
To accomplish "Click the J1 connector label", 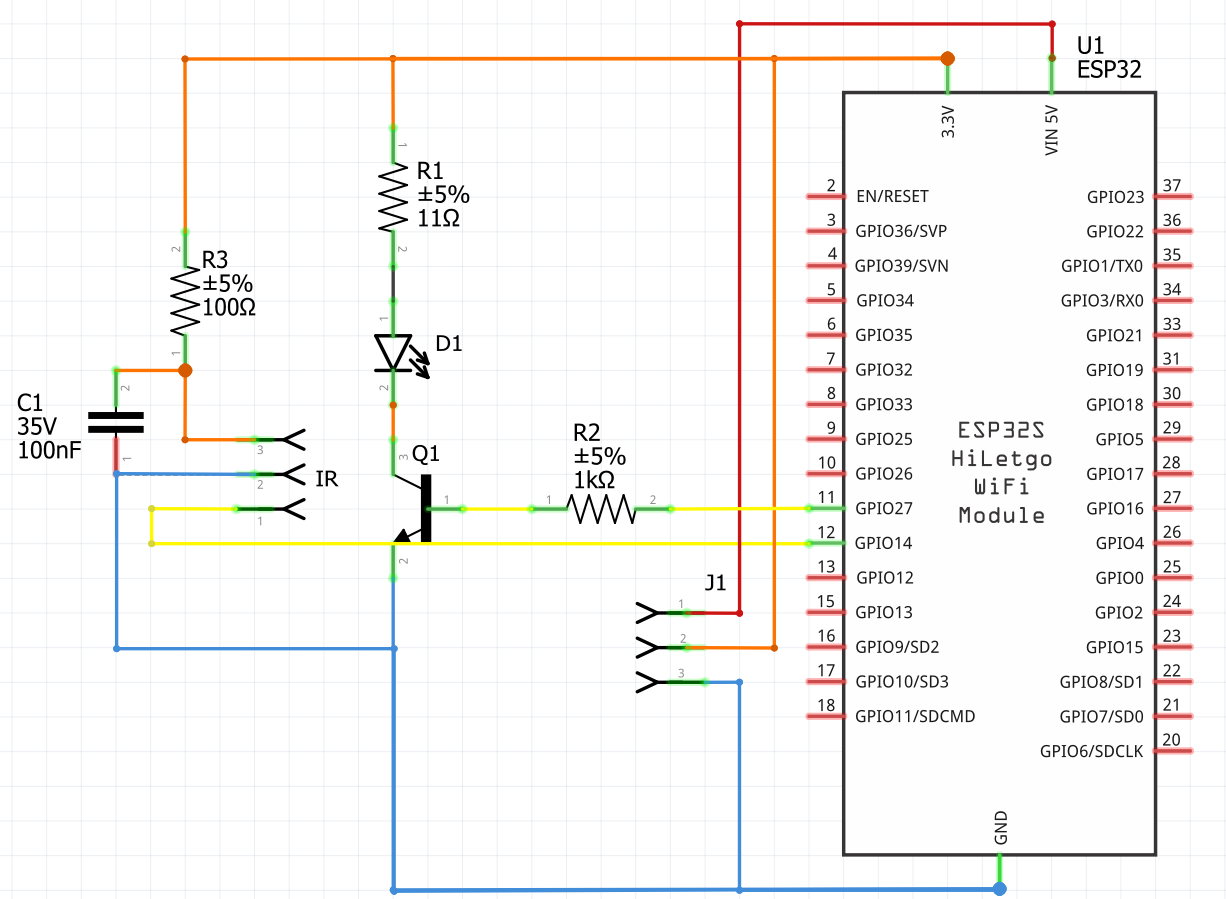I will click(715, 583).
